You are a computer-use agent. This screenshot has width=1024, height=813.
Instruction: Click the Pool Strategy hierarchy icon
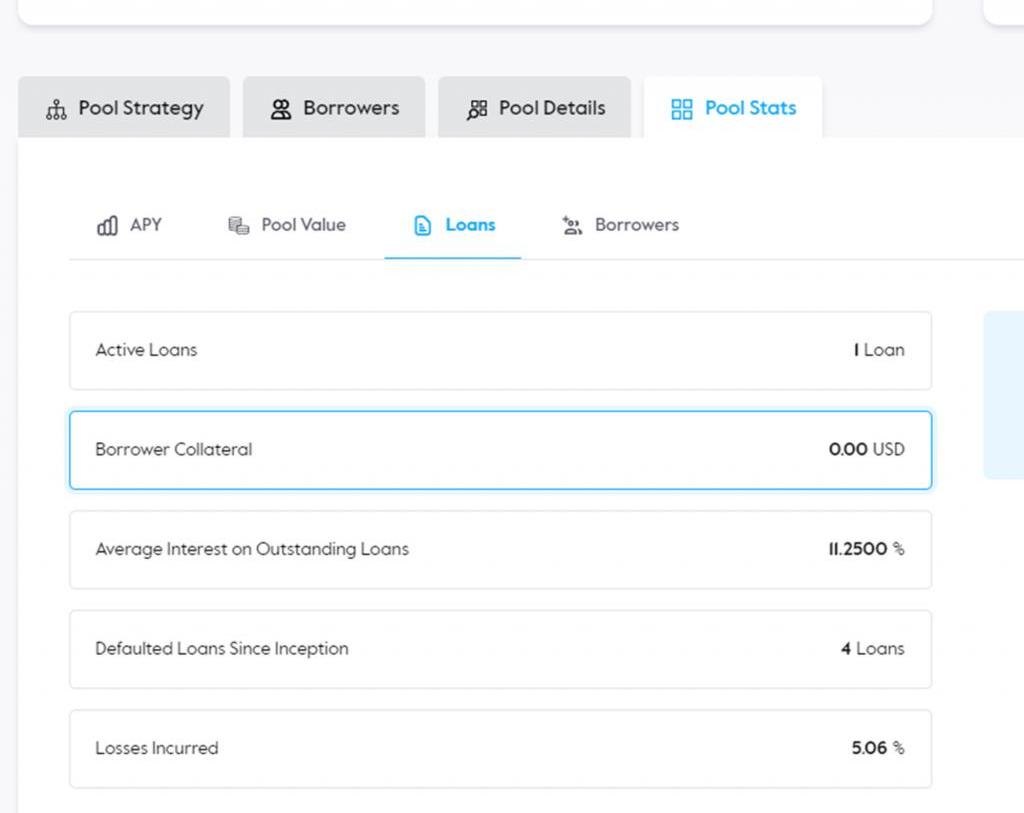pos(57,110)
